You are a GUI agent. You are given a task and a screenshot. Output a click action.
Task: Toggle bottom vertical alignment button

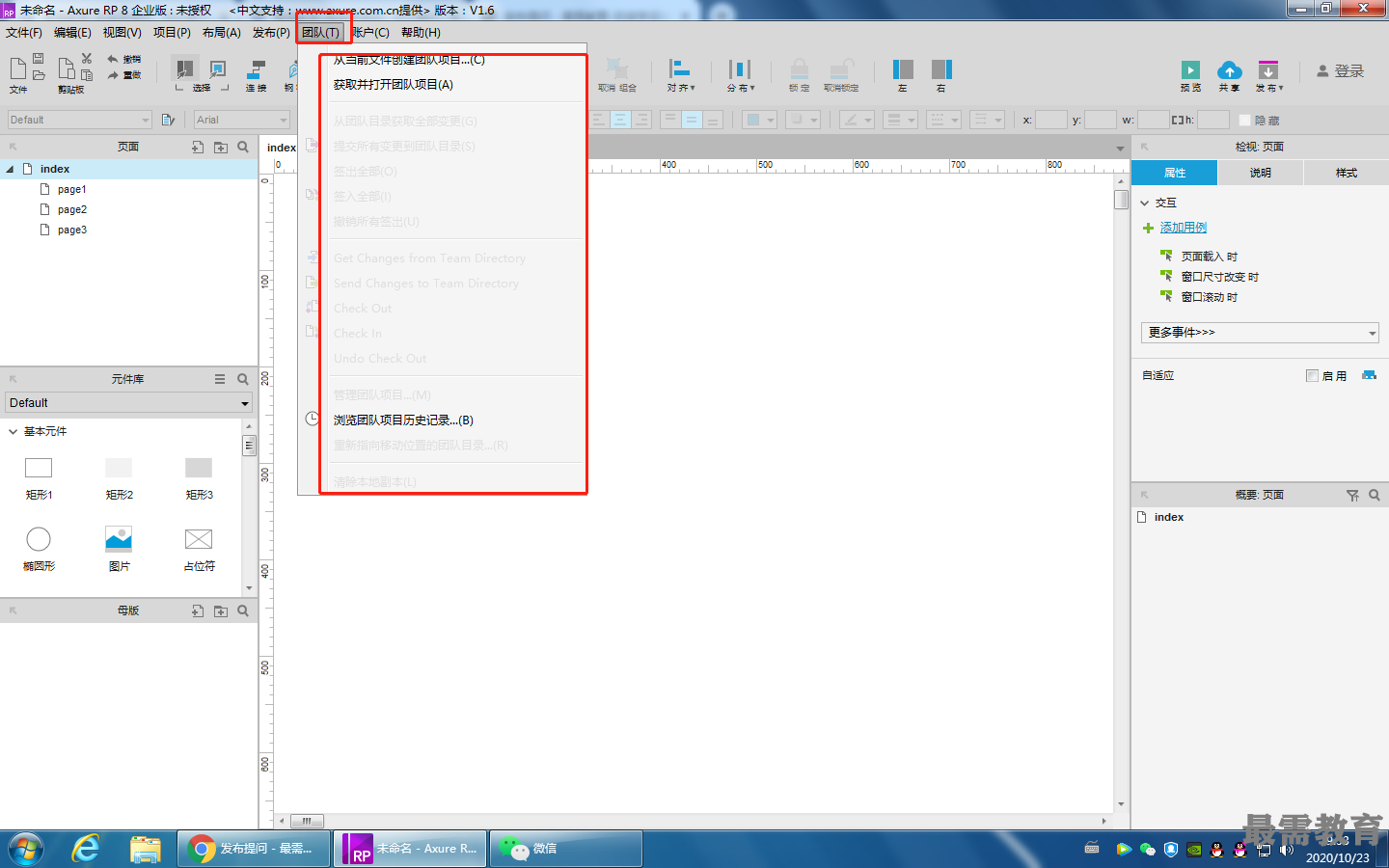[x=713, y=120]
